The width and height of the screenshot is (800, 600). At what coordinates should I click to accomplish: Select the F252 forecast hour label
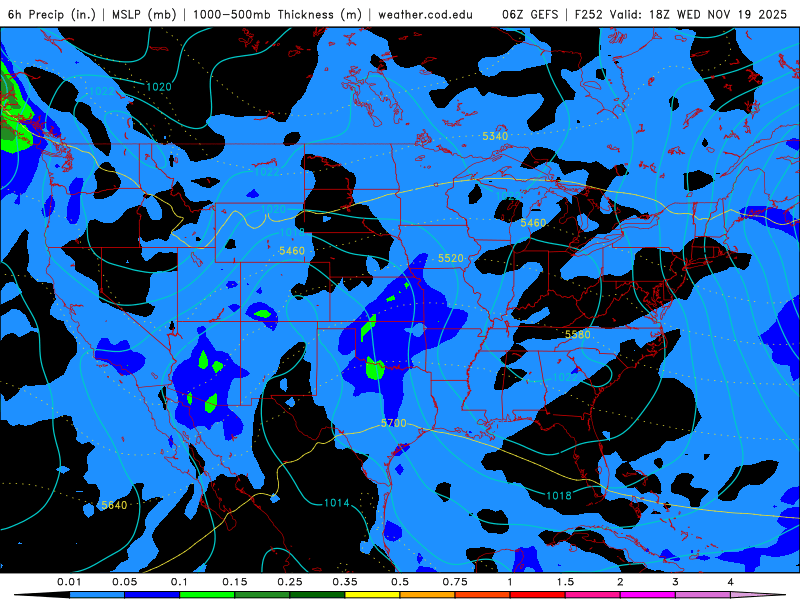click(588, 14)
